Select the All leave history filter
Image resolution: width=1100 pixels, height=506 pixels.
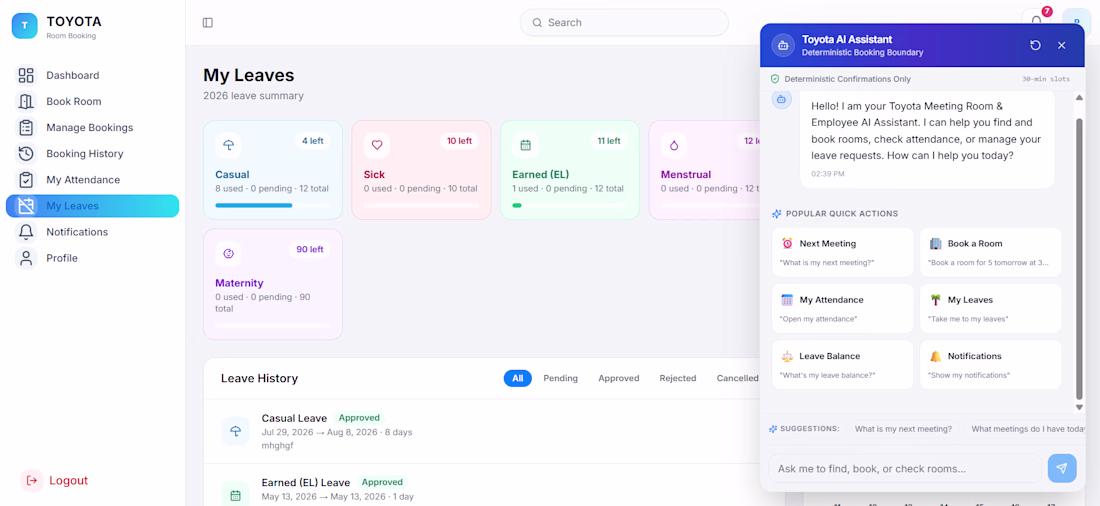tap(518, 378)
